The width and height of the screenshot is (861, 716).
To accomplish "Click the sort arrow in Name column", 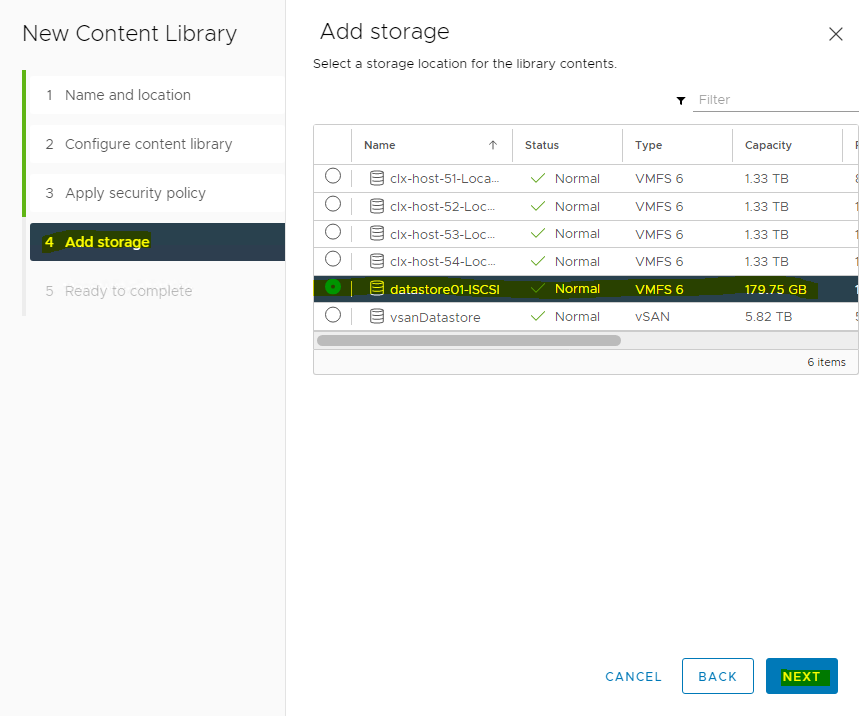I will [493, 145].
